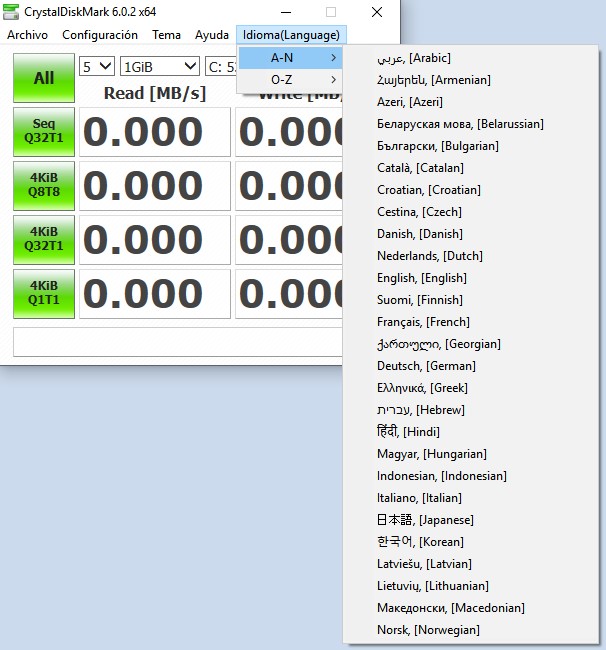Open the Archivo menu
The image size is (606, 650).
[27, 35]
